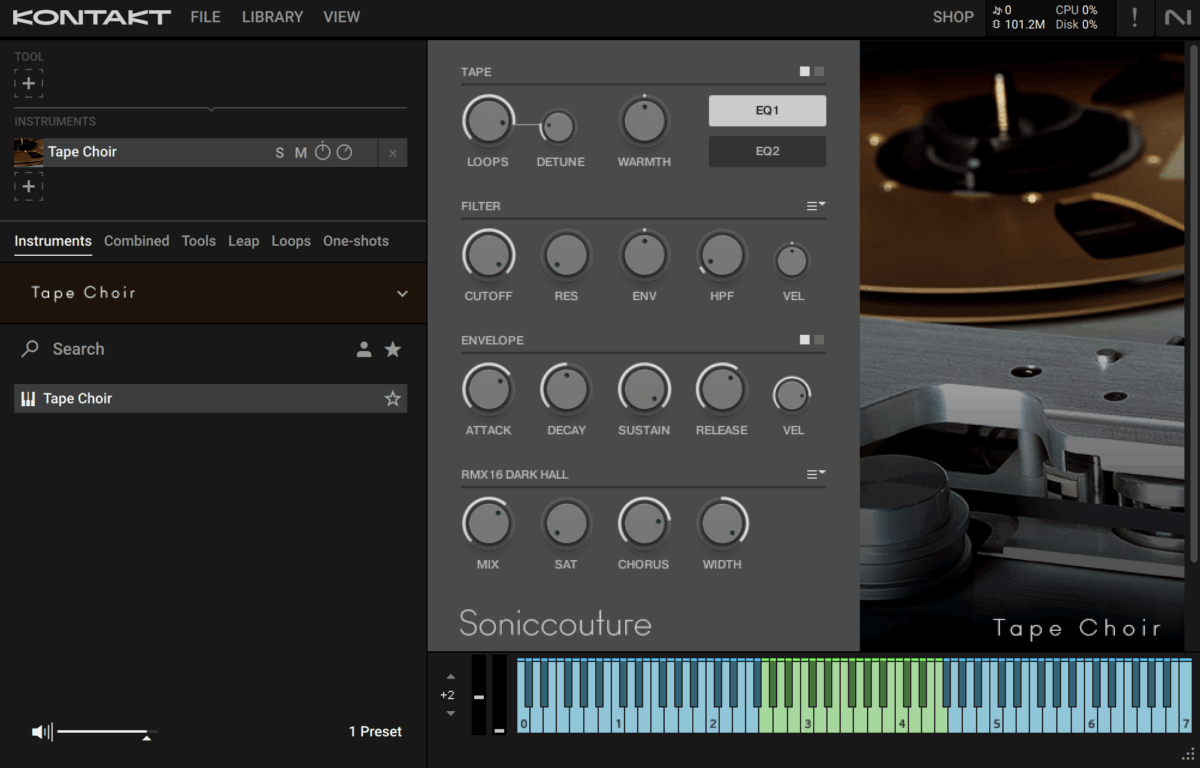
Task: Click the DETUNE knob
Action: (x=558, y=127)
